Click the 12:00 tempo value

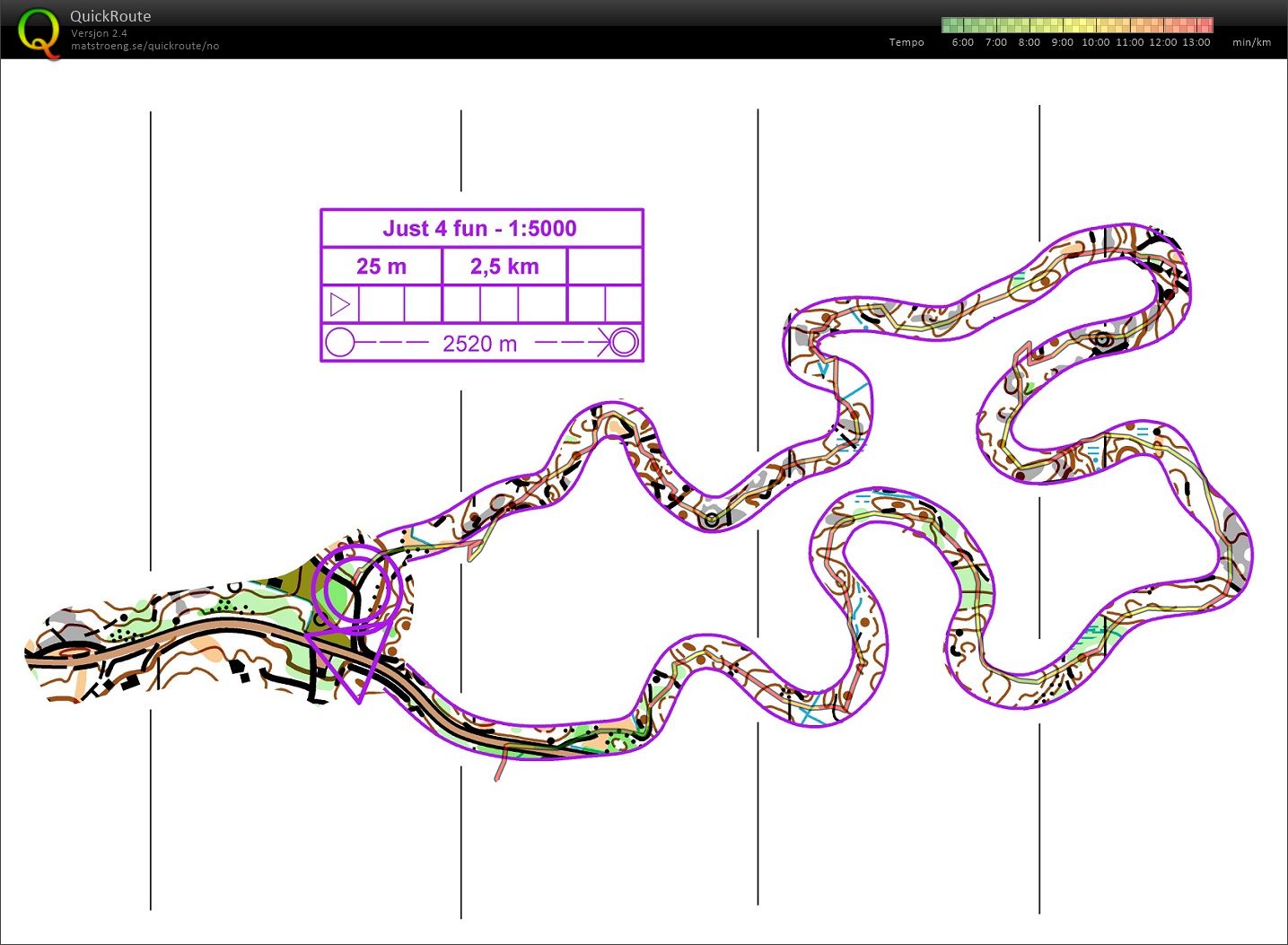click(x=1162, y=42)
